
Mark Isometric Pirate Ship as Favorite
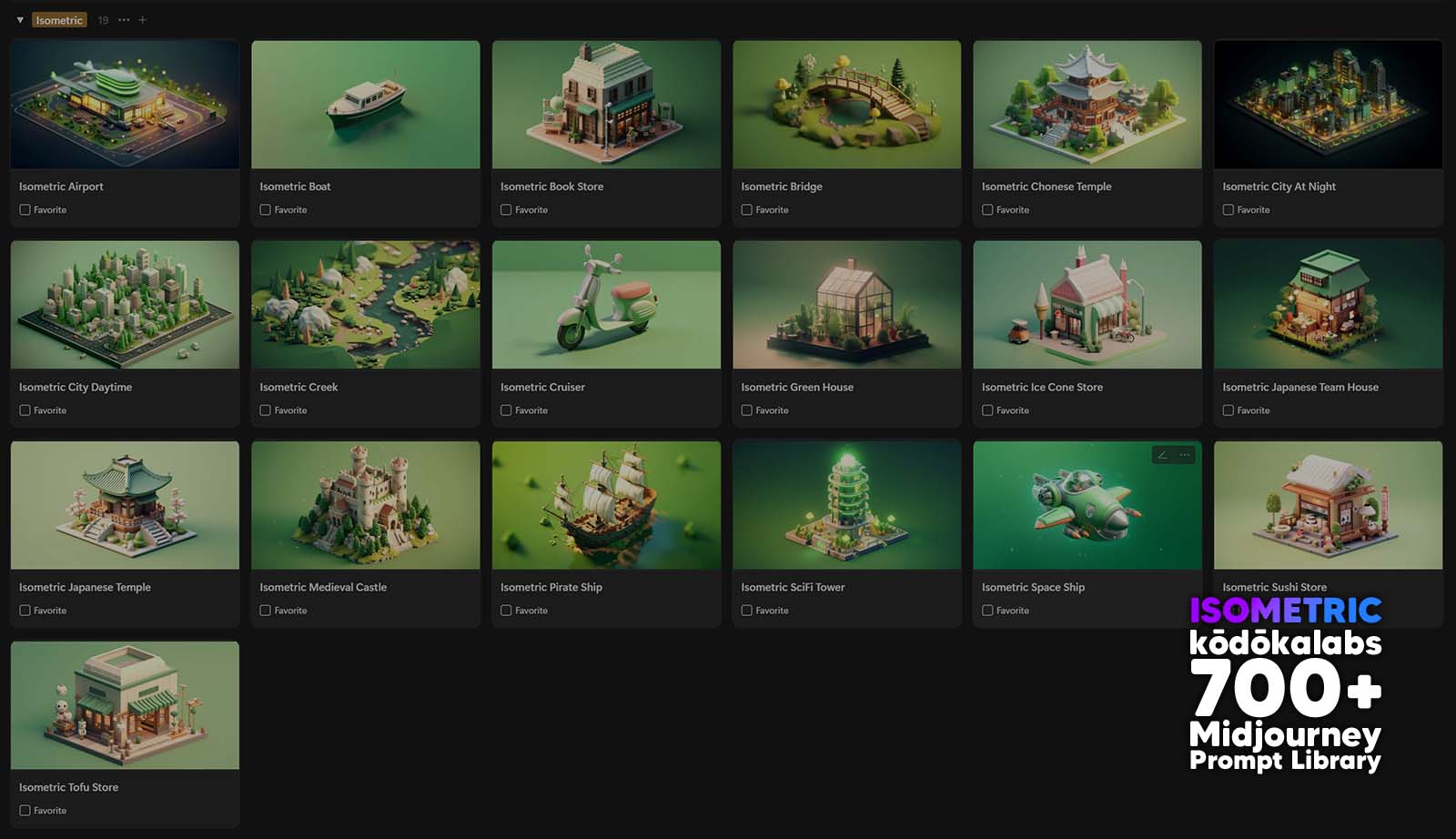point(507,611)
